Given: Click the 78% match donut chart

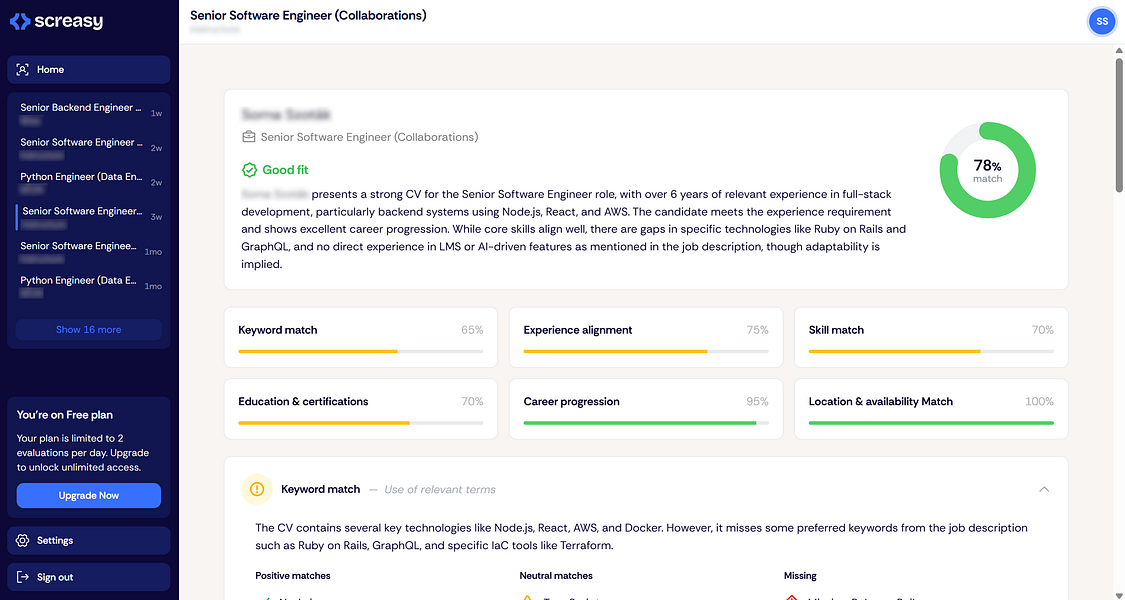Looking at the screenshot, I should pyautogui.click(x=987, y=171).
